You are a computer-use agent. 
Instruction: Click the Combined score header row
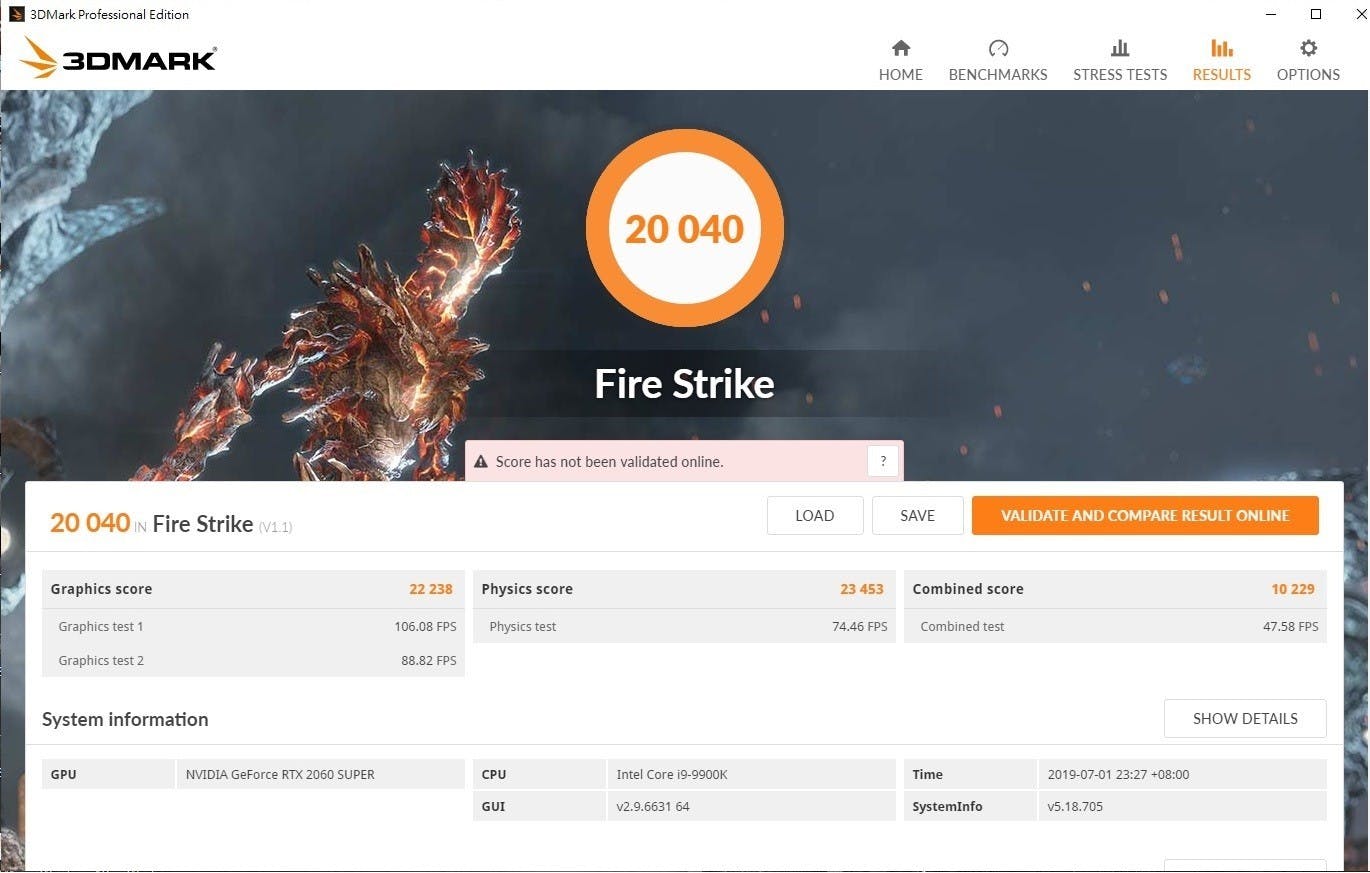(x=1114, y=589)
